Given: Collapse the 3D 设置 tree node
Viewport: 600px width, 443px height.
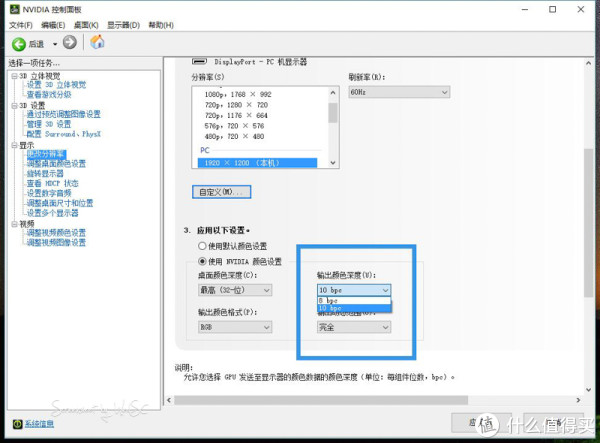Looking at the screenshot, I should click(x=14, y=105).
